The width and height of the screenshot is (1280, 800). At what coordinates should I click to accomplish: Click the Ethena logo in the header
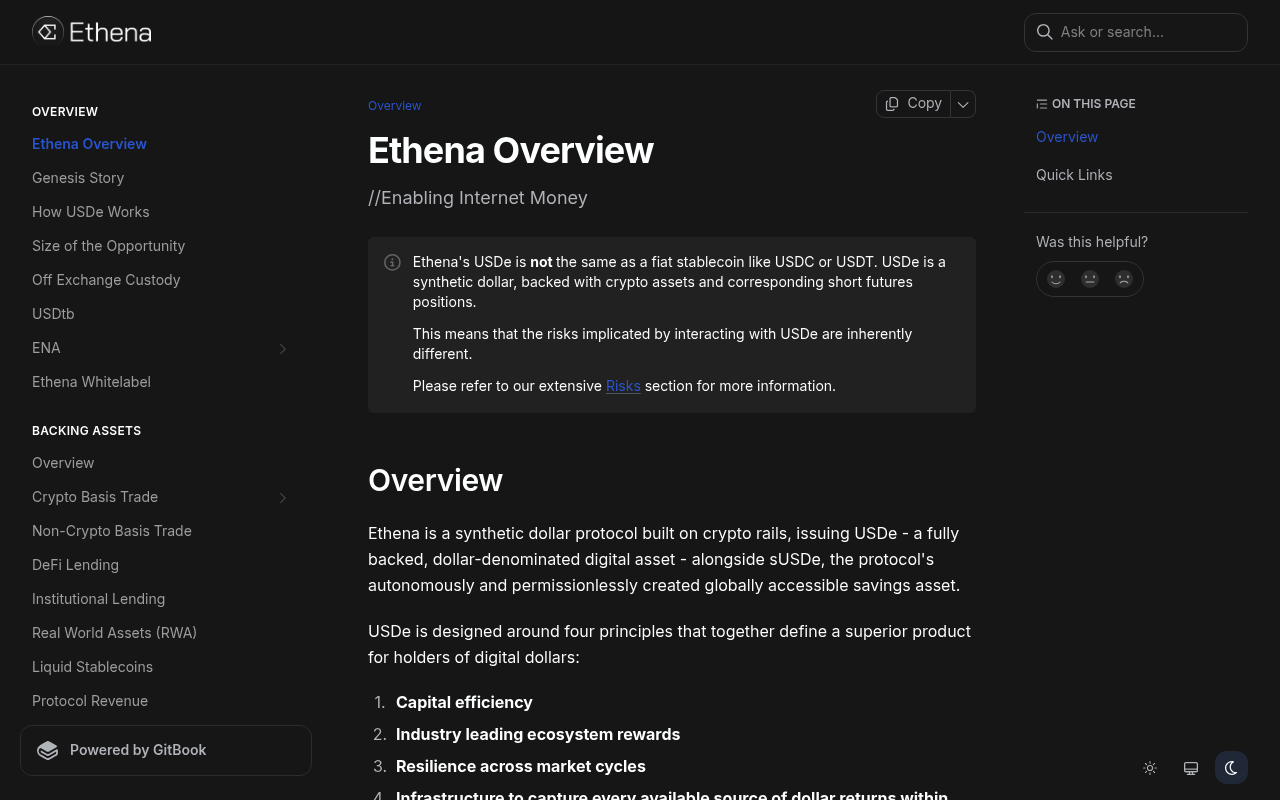[92, 32]
